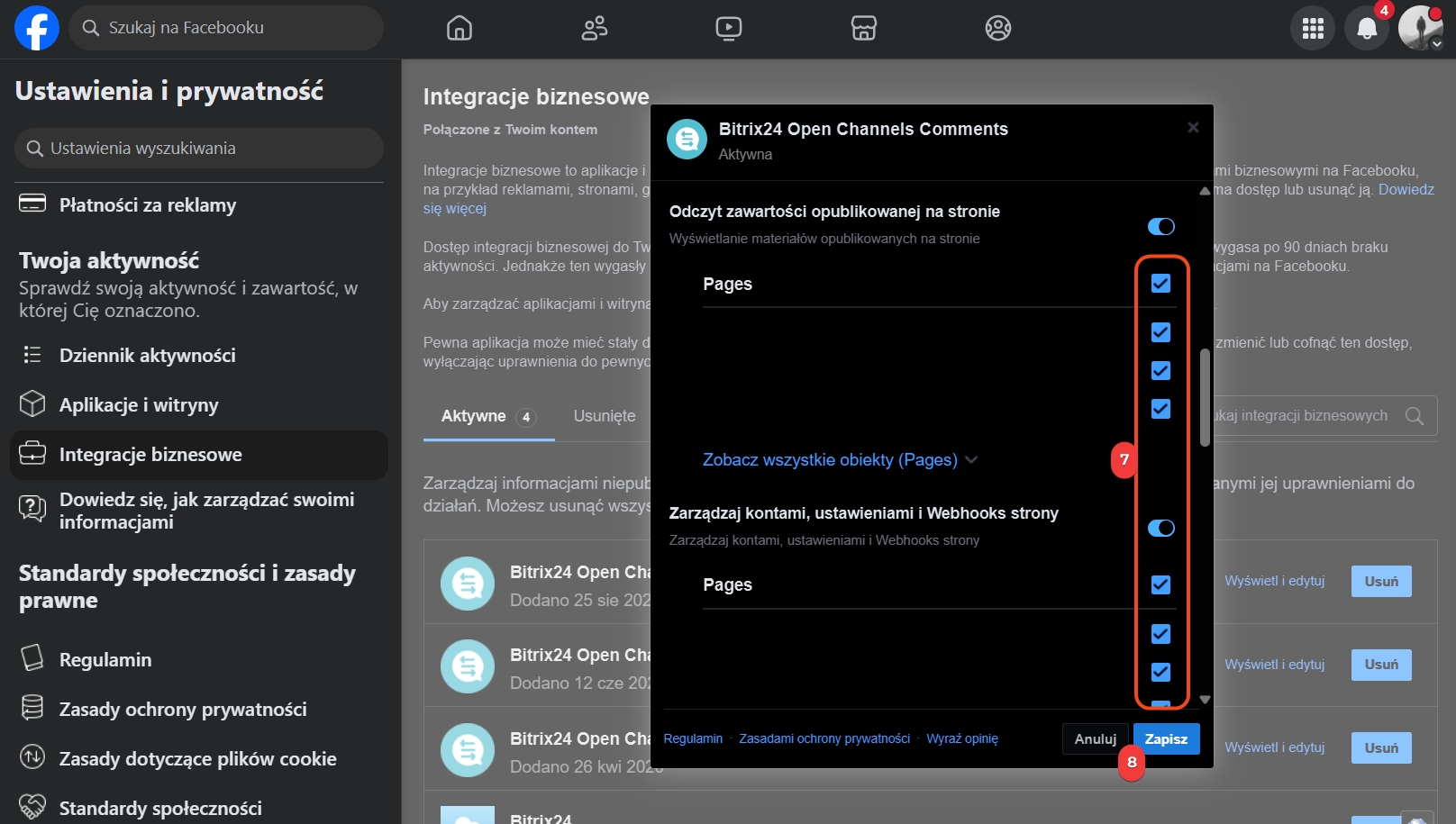Click the Zapisz button

point(1166,739)
